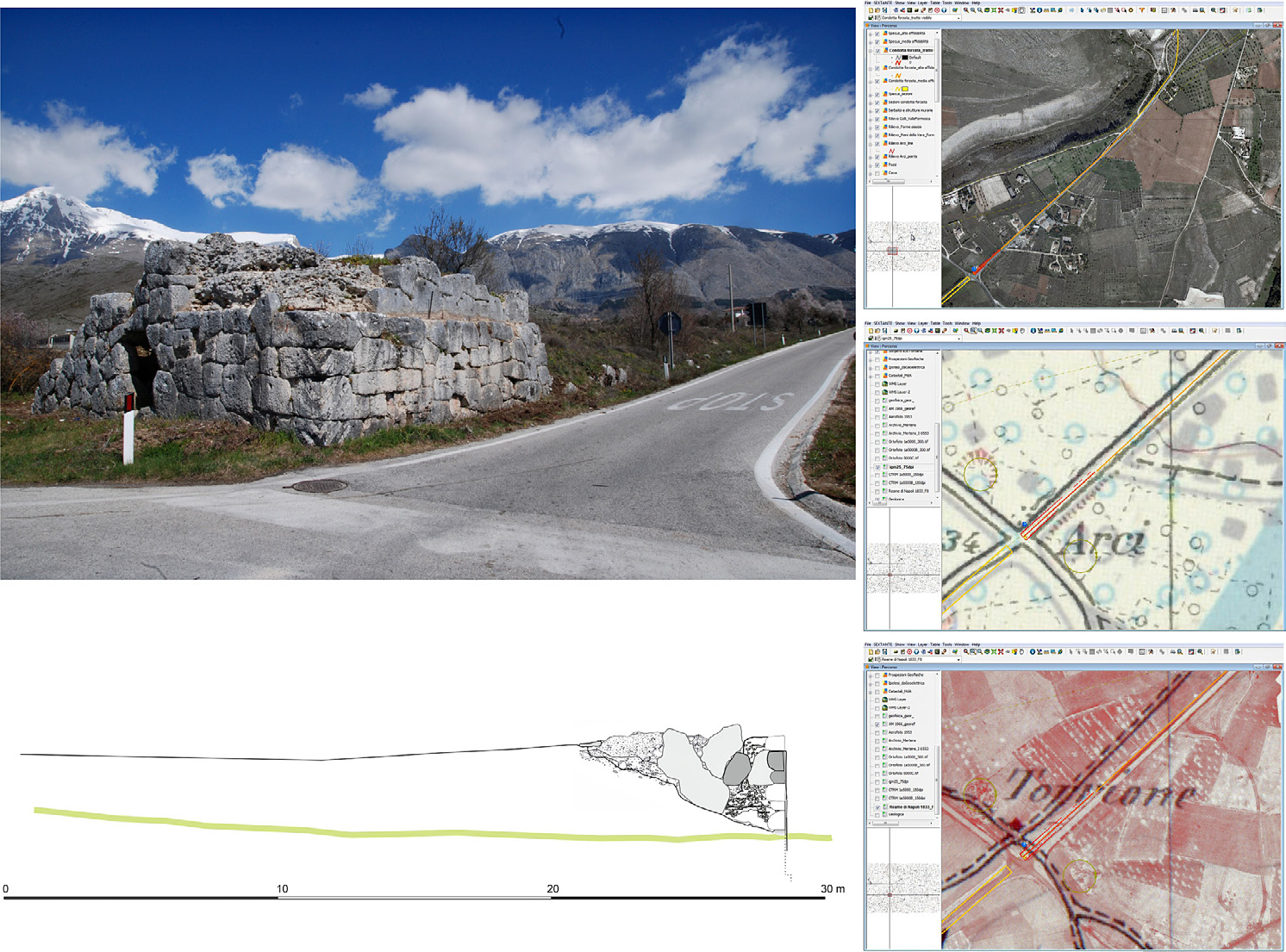Viewport: 1286px width, 952px height.
Task: Select Zoom in magnifier in the Reame di Napoli window
Action: click(x=966, y=652)
